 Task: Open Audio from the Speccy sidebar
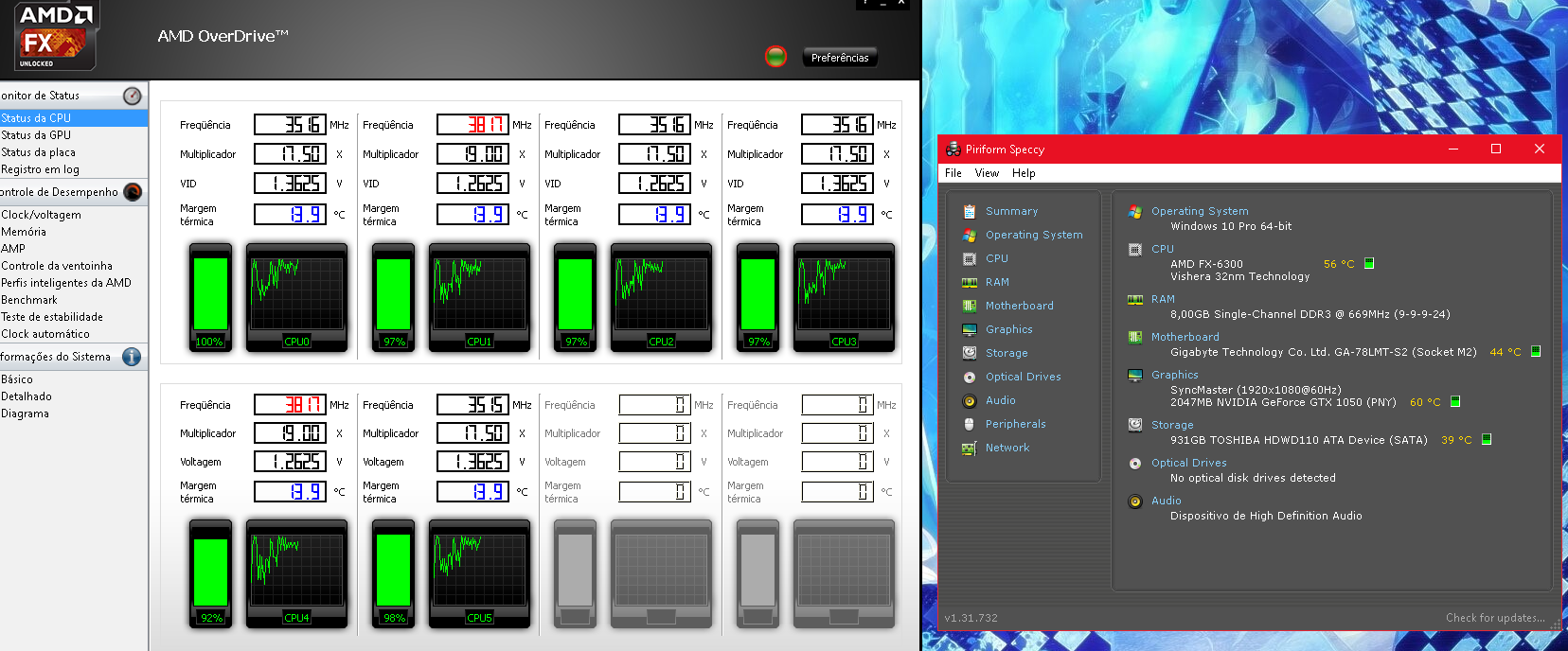[1001, 400]
